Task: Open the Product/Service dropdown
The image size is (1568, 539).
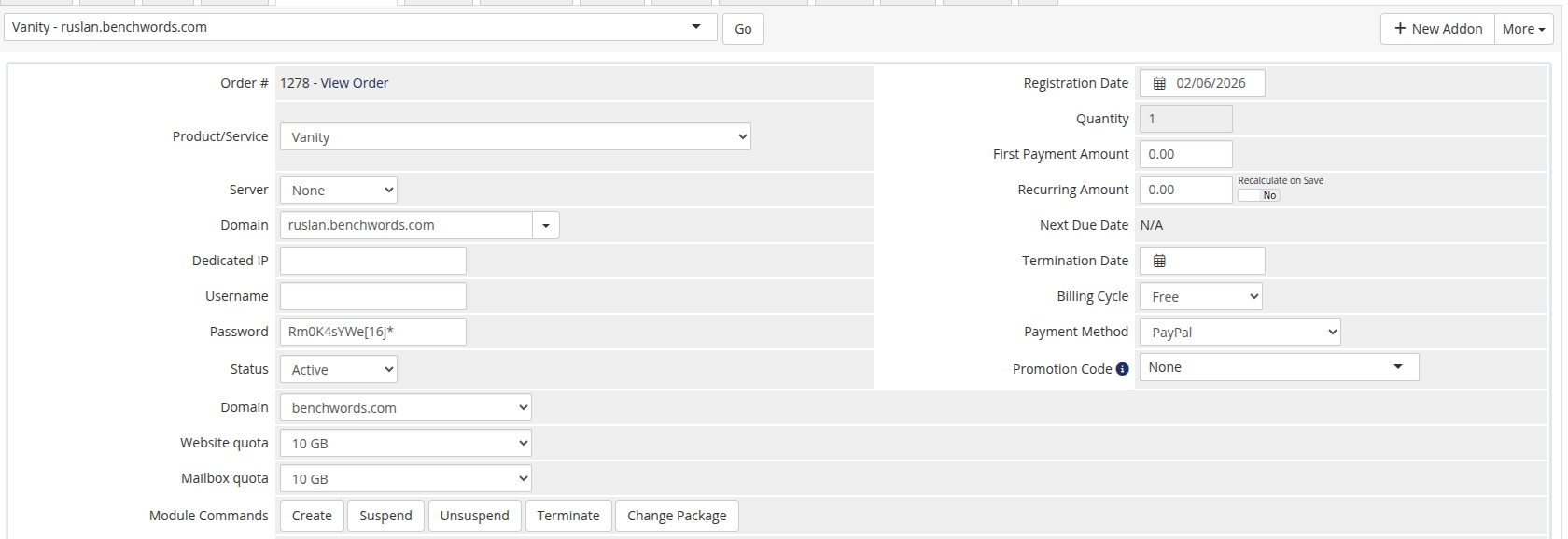Action: pyautogui.click(x=515, y=136)
